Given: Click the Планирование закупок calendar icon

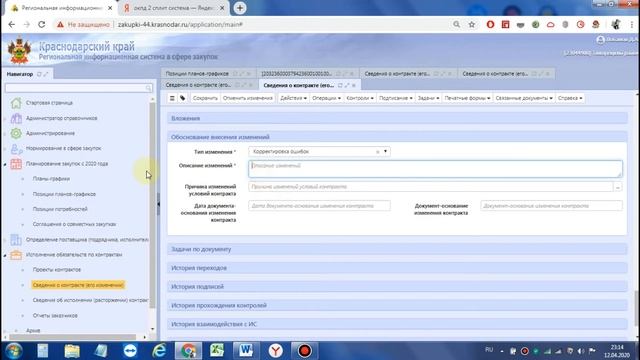Looking at the screenshot, I should point(16,164).
